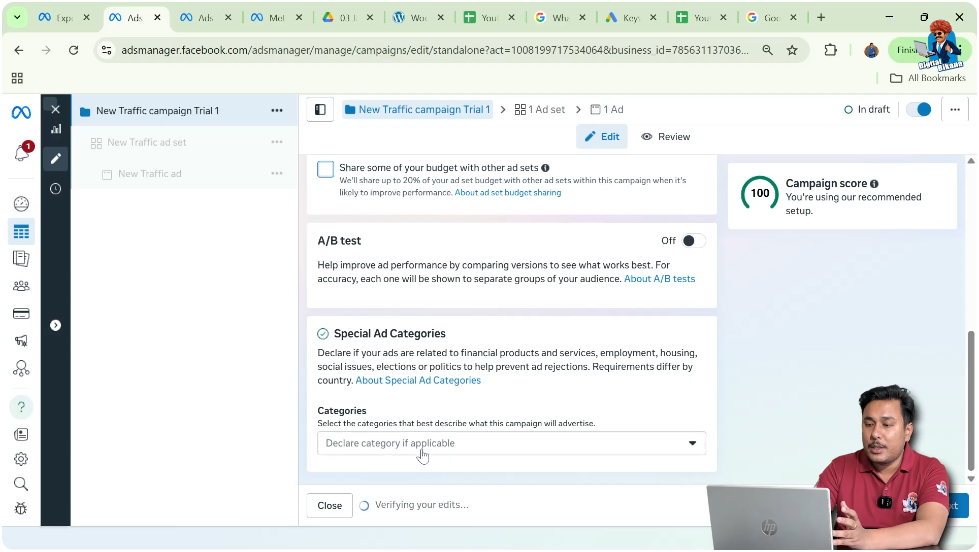The width and height of the screenshot is (979, 552).
Task: Open the performance chart icon
Action: click(x=56, y=129)
